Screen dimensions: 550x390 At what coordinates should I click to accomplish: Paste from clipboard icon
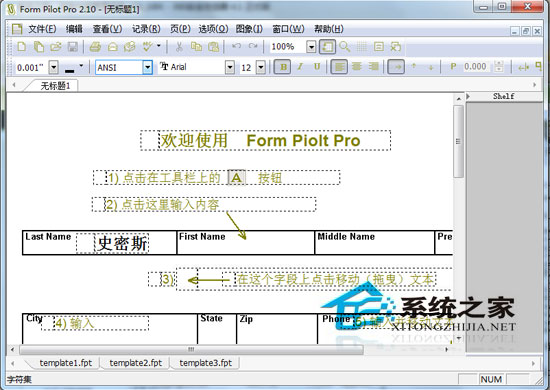click(x=214, y=47)
